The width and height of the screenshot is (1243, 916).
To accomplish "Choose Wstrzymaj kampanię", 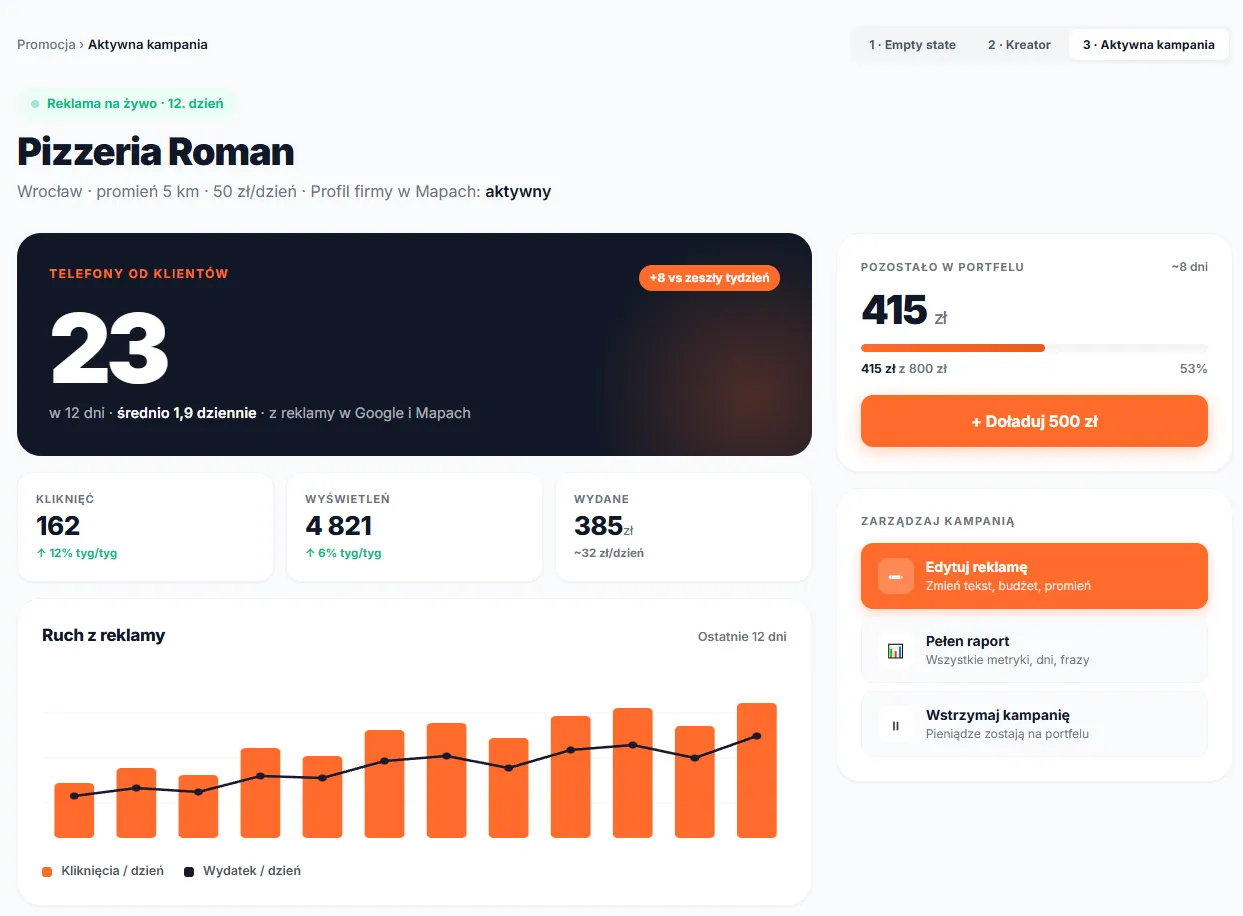I will [1034, 724].
